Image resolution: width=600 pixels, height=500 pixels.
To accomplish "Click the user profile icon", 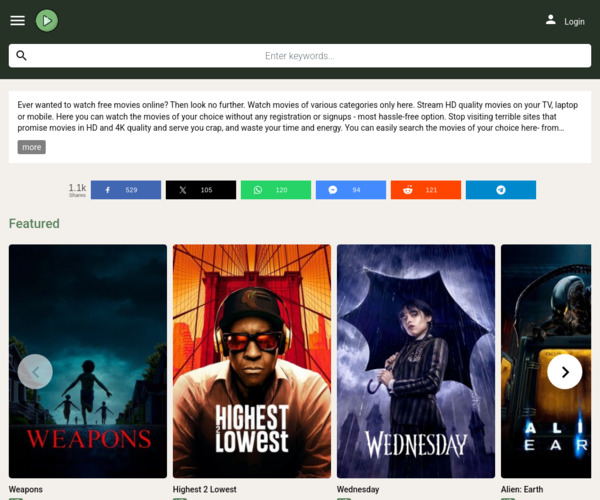I will point(551,20).
